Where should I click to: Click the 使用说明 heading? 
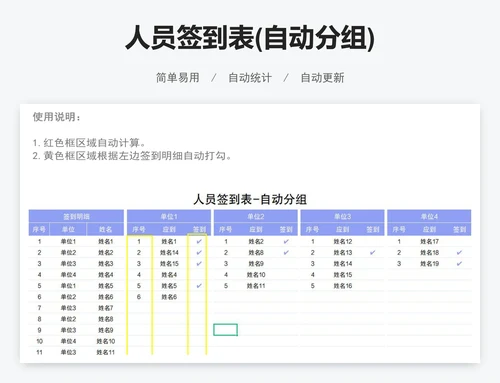click(56, 117)
